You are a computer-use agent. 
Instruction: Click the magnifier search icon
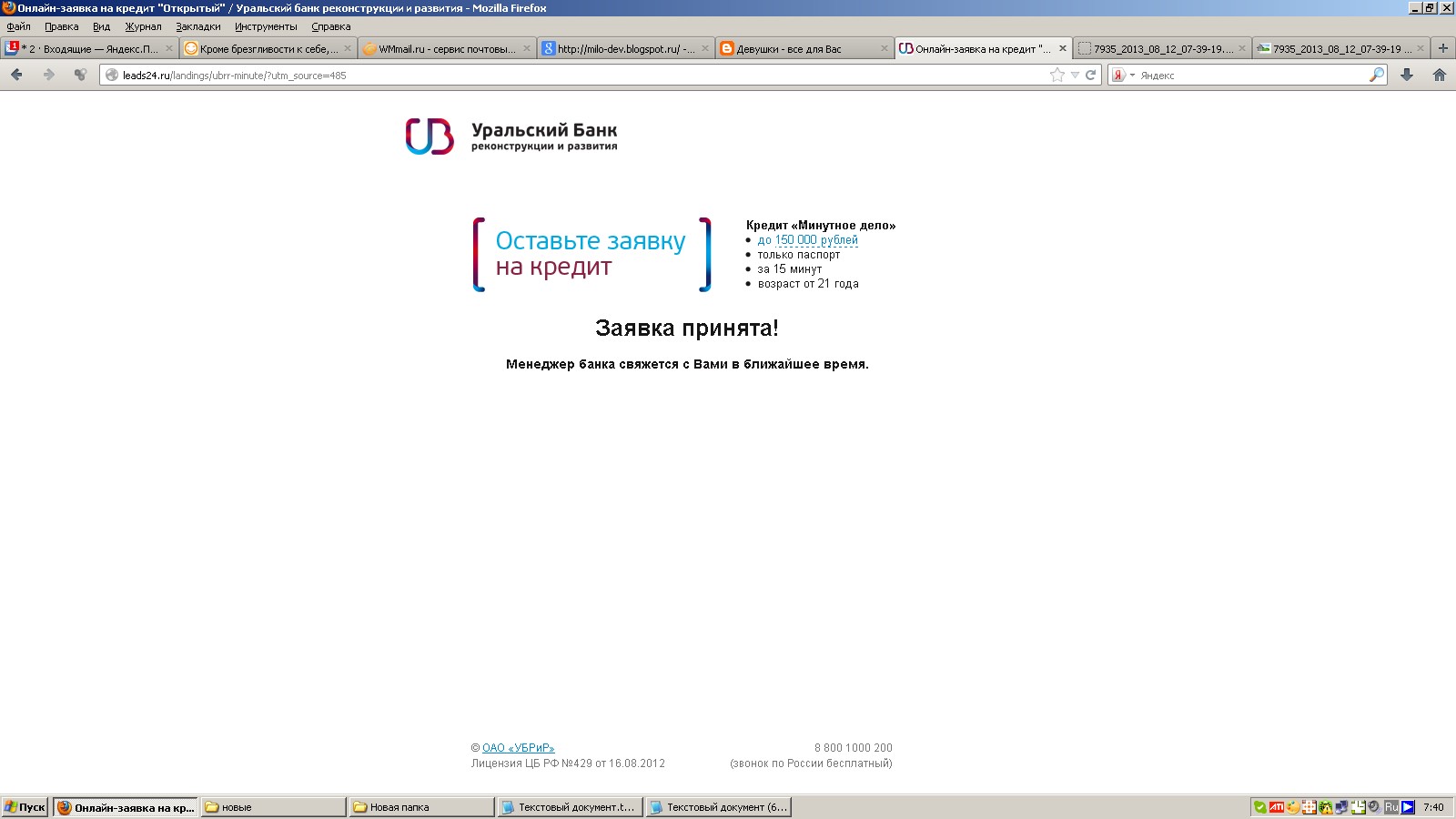(x=1376, y=75)
